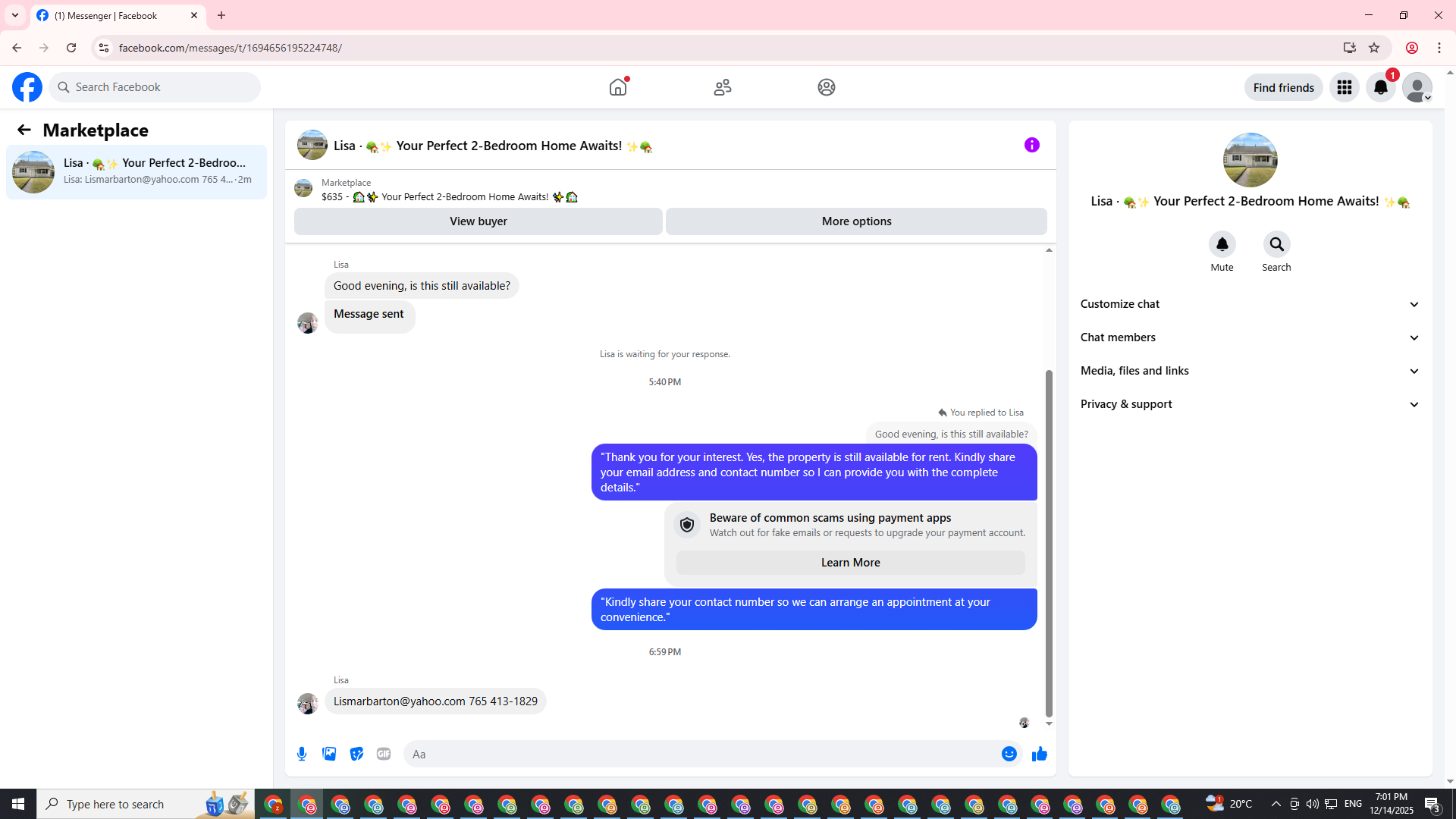Expand Privacy & support section

1250,404
